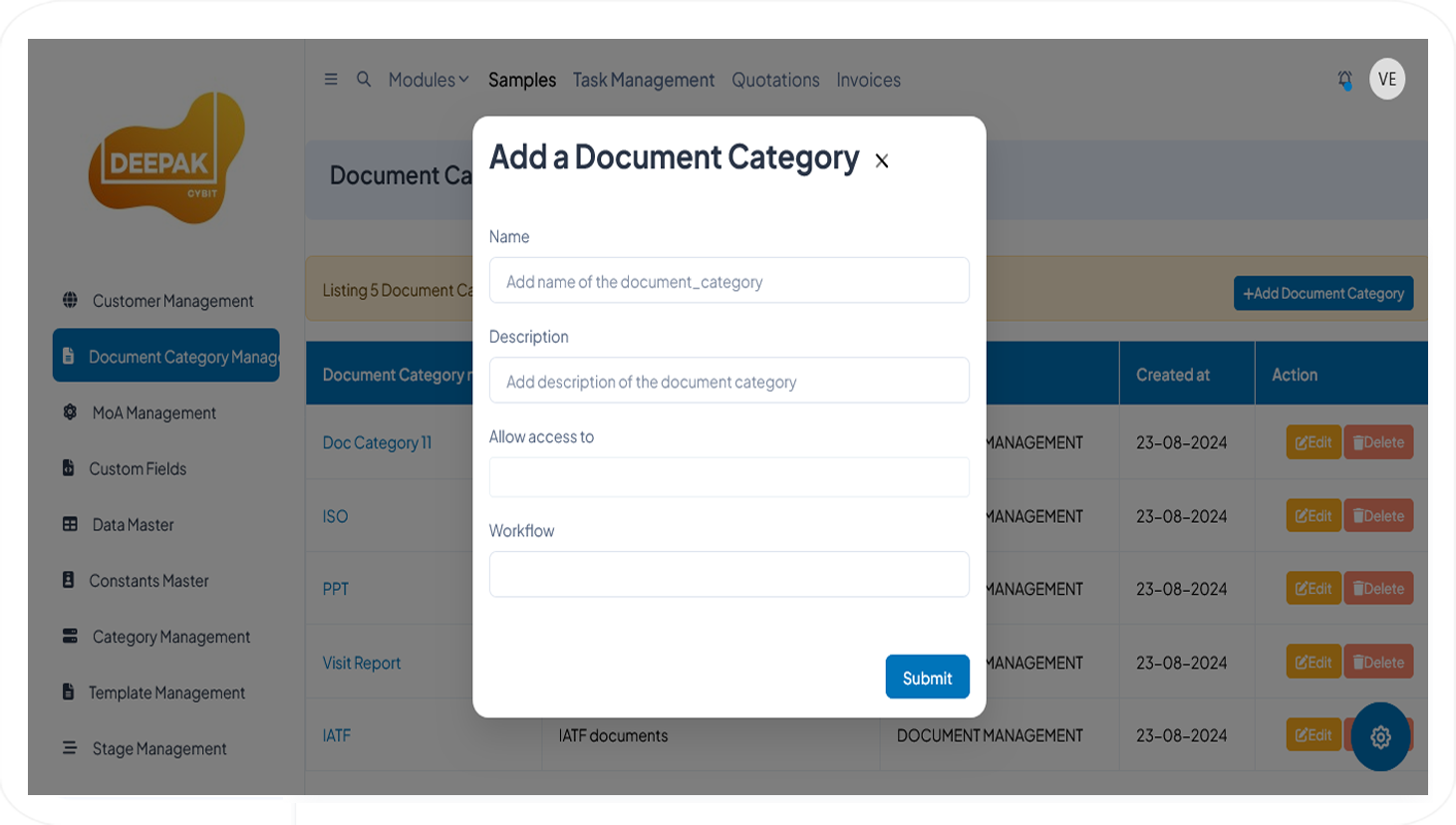Open the Allow access to selector
The height and width of the screenshot is (825, 1456).
click(728, 476)
